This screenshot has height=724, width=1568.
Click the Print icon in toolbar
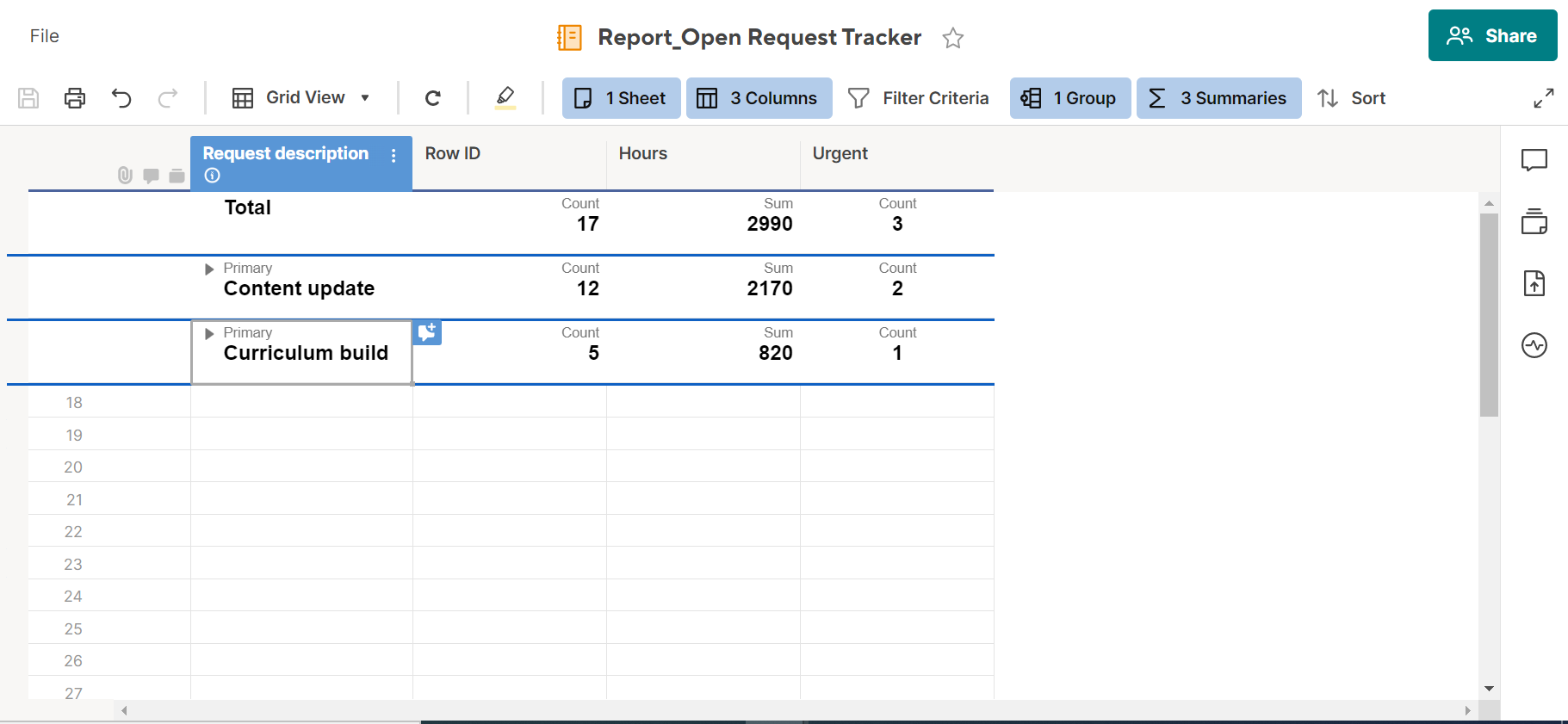[75, 98]
